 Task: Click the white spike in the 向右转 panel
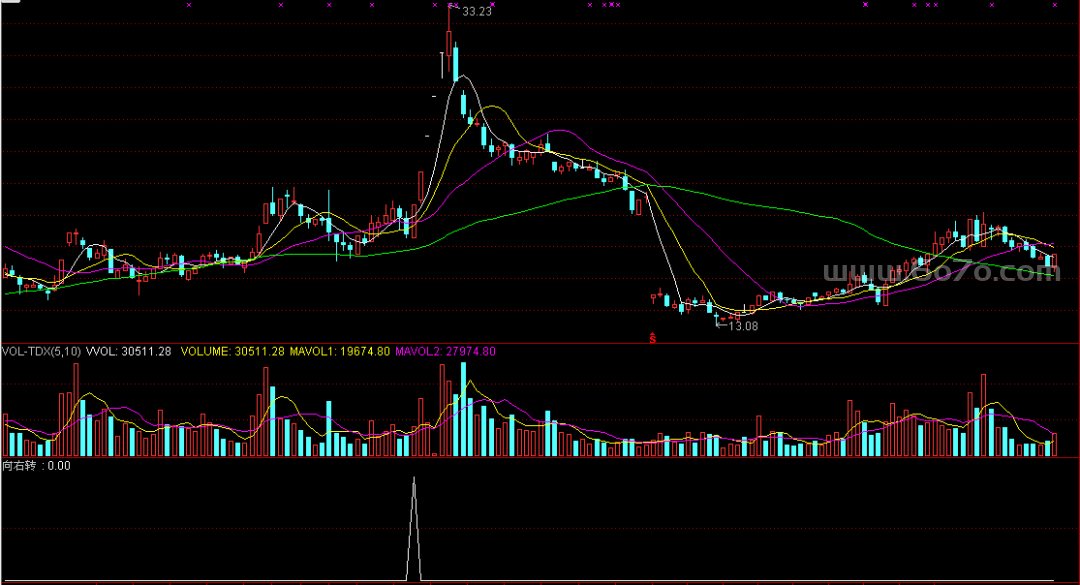tap(414, 529)
